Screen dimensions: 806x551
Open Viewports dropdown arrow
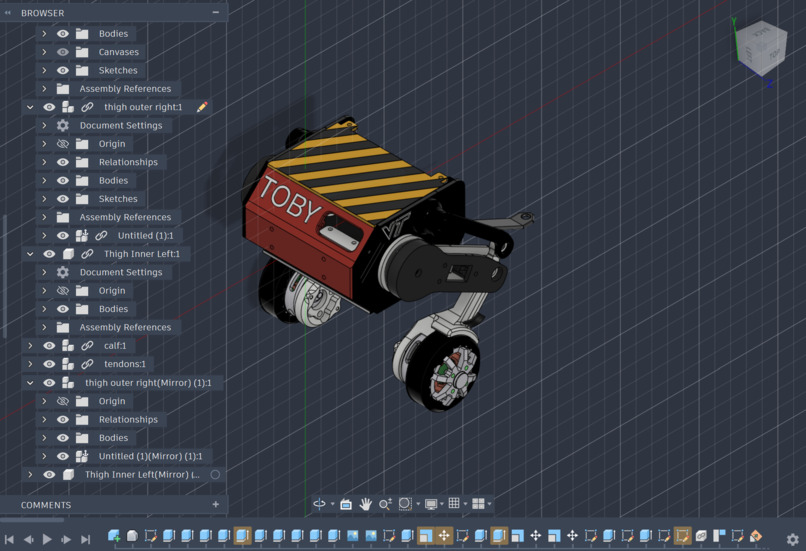click(489, 504)
